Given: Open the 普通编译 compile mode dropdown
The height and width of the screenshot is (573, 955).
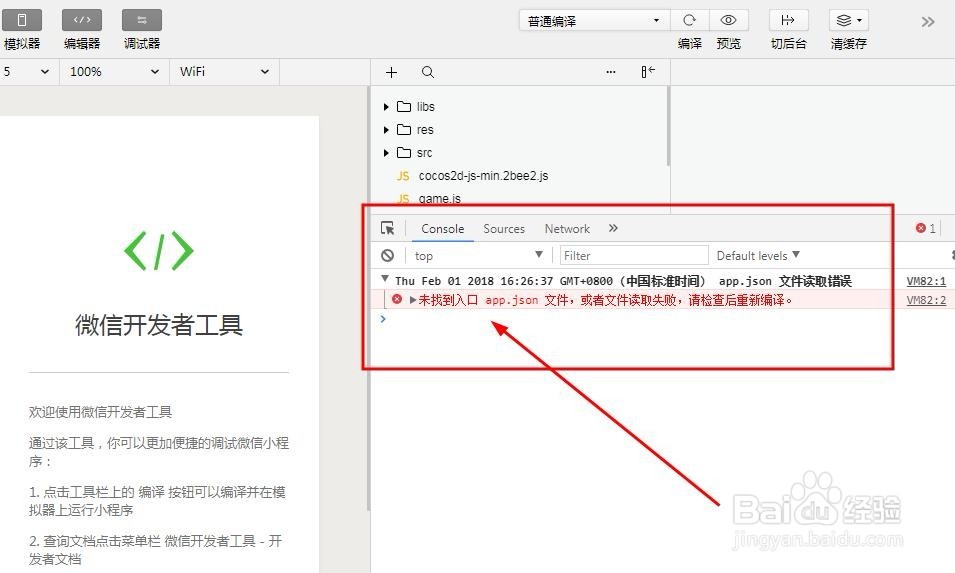Looking at the screenshot, I should pyautogui.click(x=594, y=21).
